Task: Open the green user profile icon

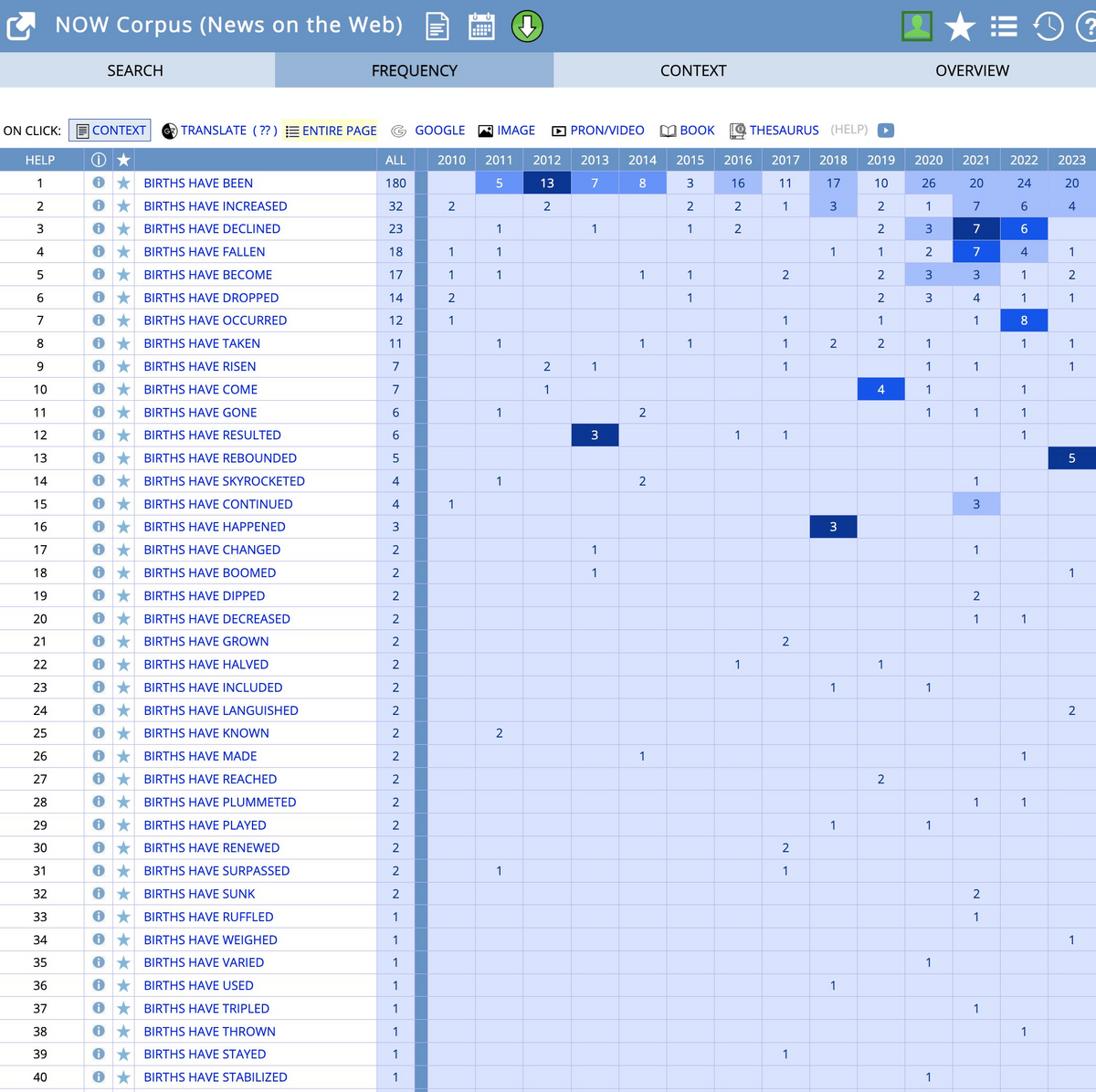Action: click(x=917, y=26)
